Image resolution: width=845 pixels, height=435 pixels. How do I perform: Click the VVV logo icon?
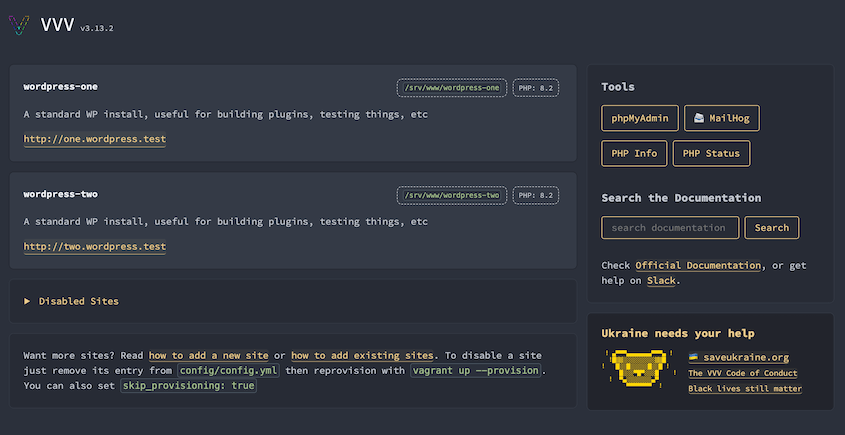[x=19, y=25]
